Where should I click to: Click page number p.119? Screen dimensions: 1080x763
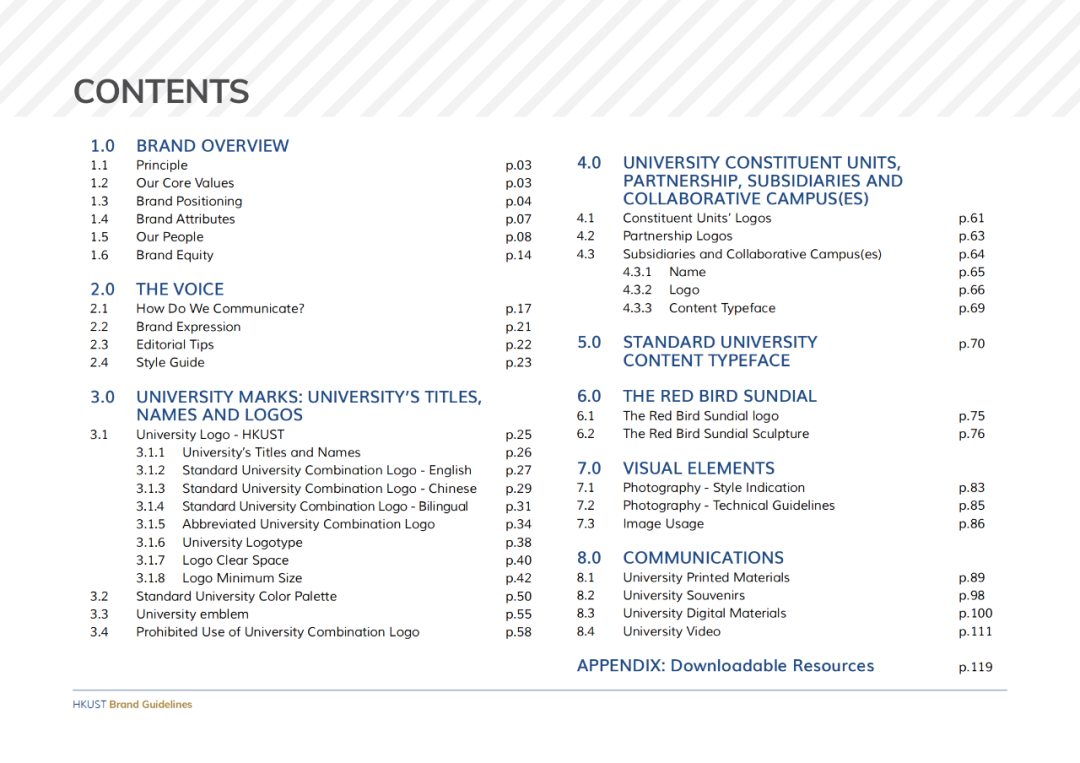[x=975, y=667]
